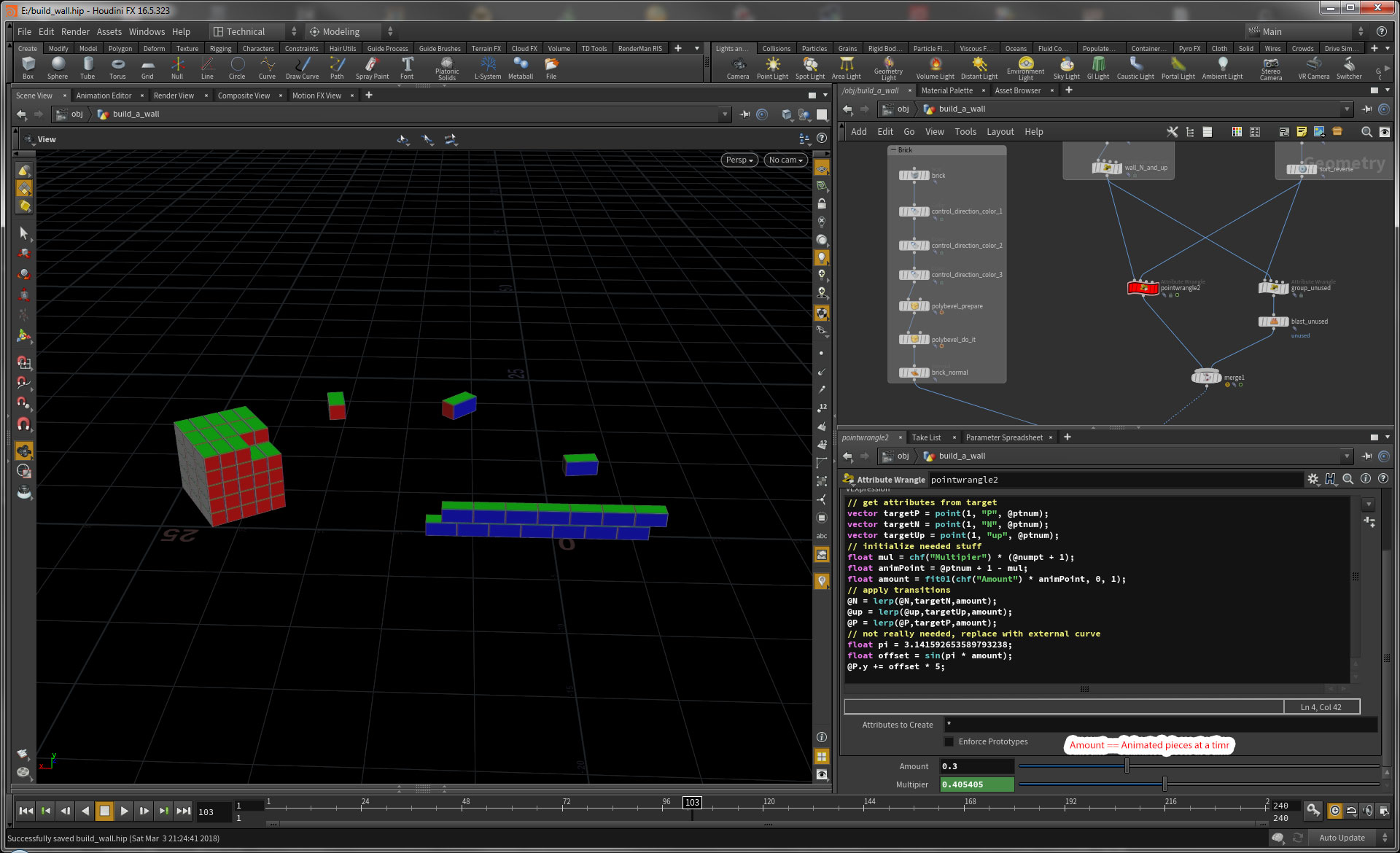Viewport: 1400px width, 853px height.
Task: Select the Spray Paint shelf tool
Action: (372, 68)
